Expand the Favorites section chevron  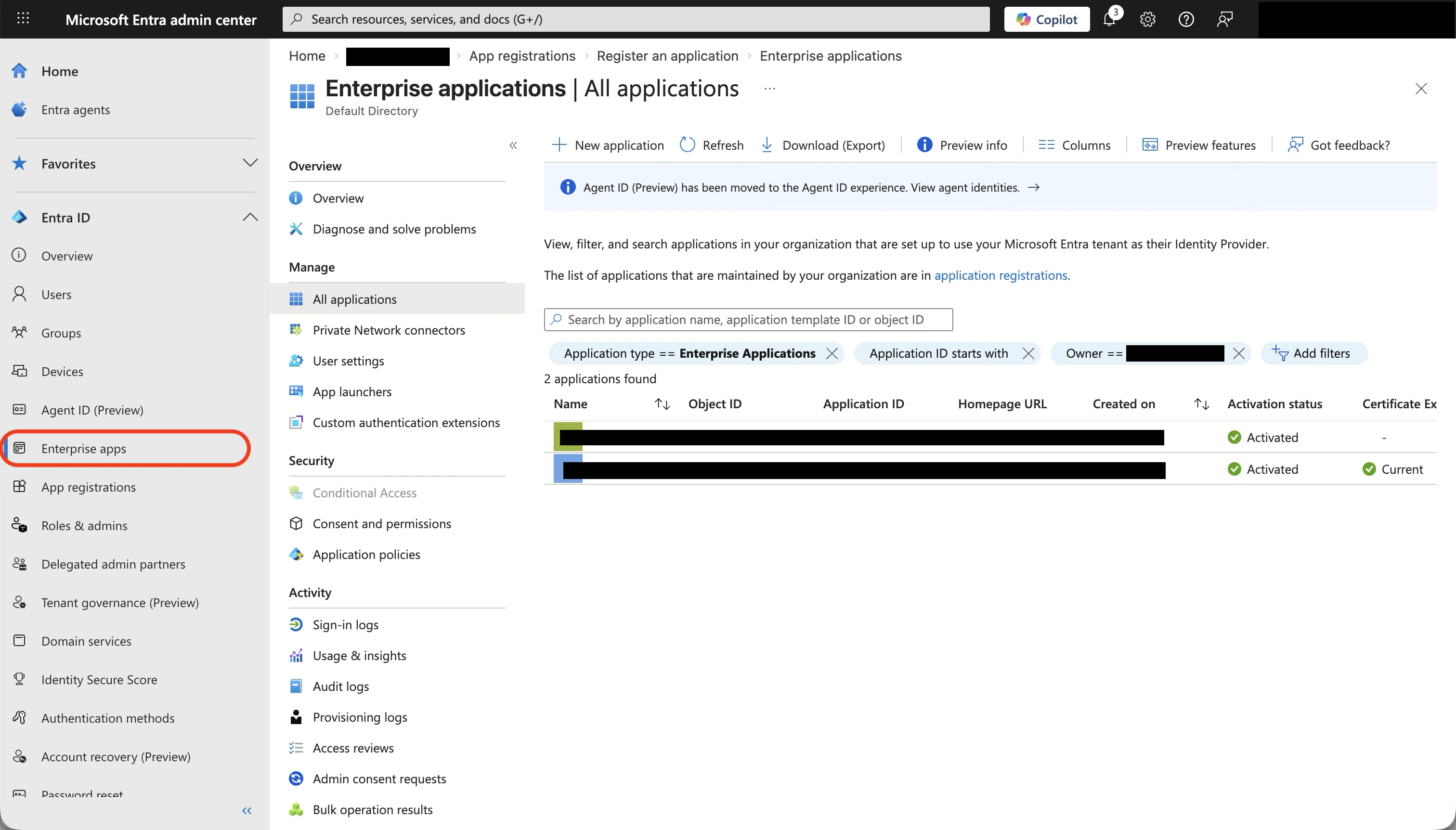pyautogui.click(x=250, y=163)
